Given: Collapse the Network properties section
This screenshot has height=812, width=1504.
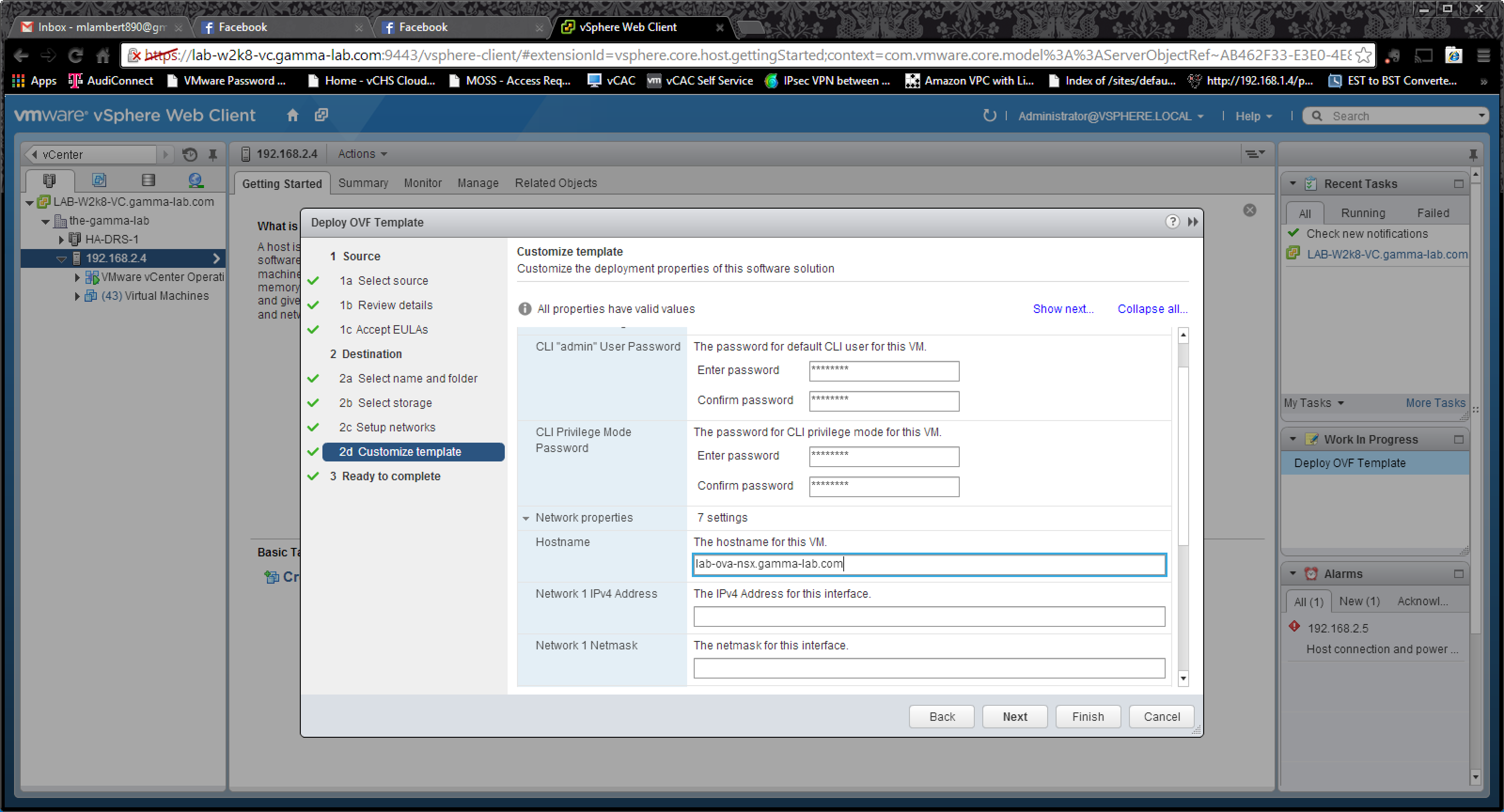Looking at the screenshot, I should point(525,518).
